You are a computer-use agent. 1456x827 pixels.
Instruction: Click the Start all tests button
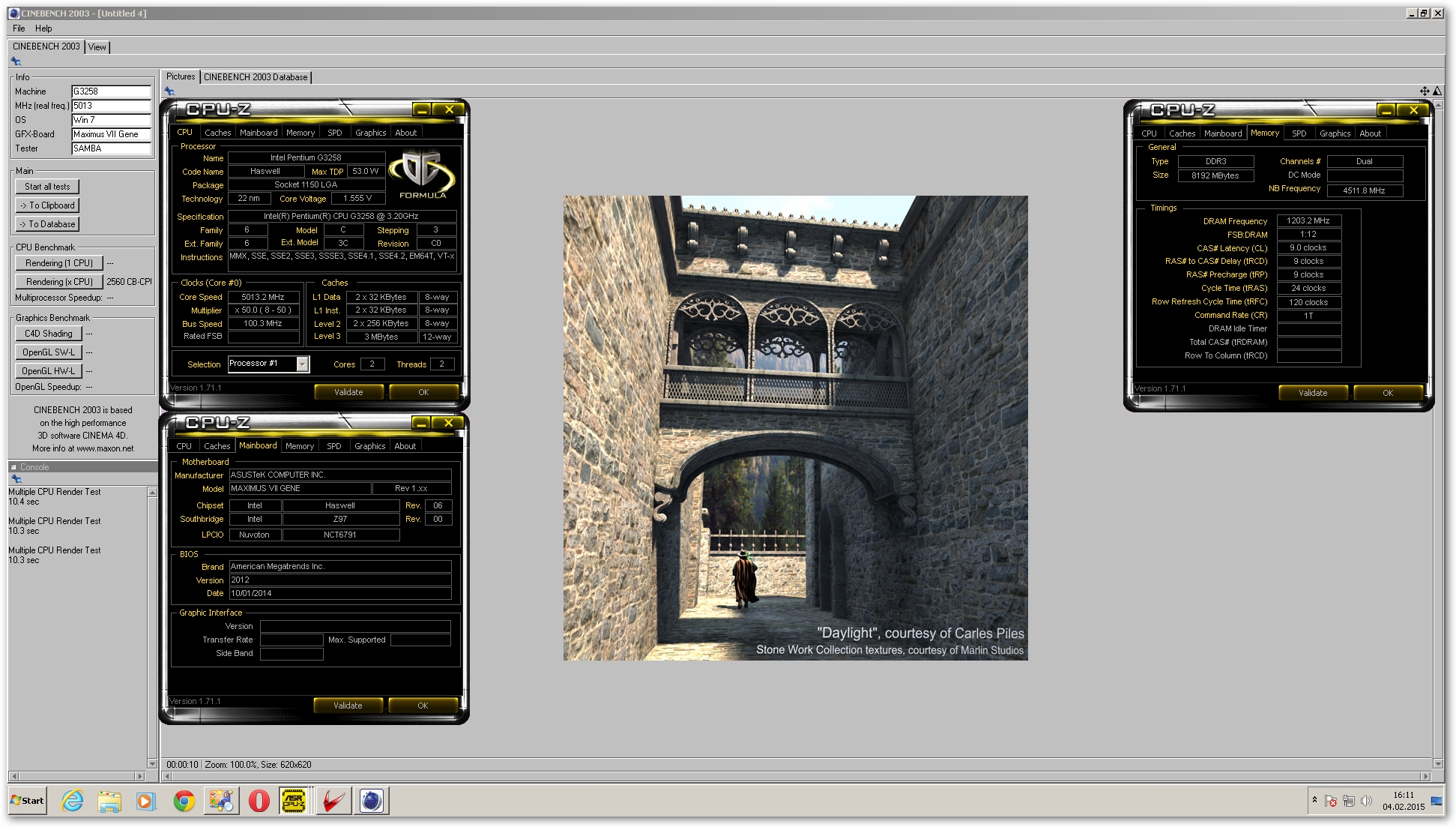pyautogui.click(x=47, y=187)
